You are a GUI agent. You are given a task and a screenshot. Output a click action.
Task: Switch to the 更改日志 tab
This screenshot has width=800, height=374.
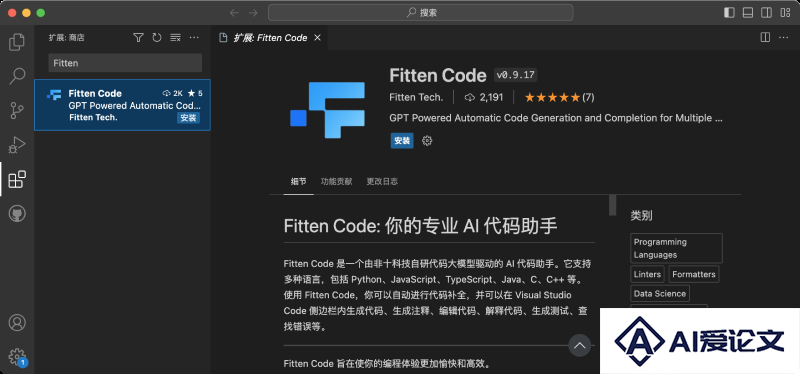pos(382,181)
